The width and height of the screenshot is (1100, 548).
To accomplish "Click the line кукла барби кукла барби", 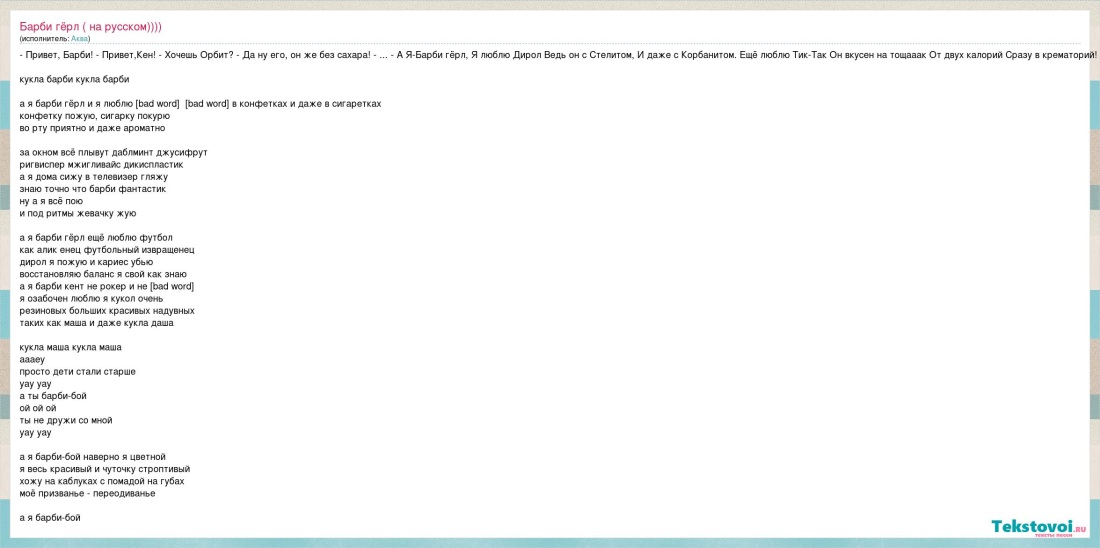I will pos(74,79).
